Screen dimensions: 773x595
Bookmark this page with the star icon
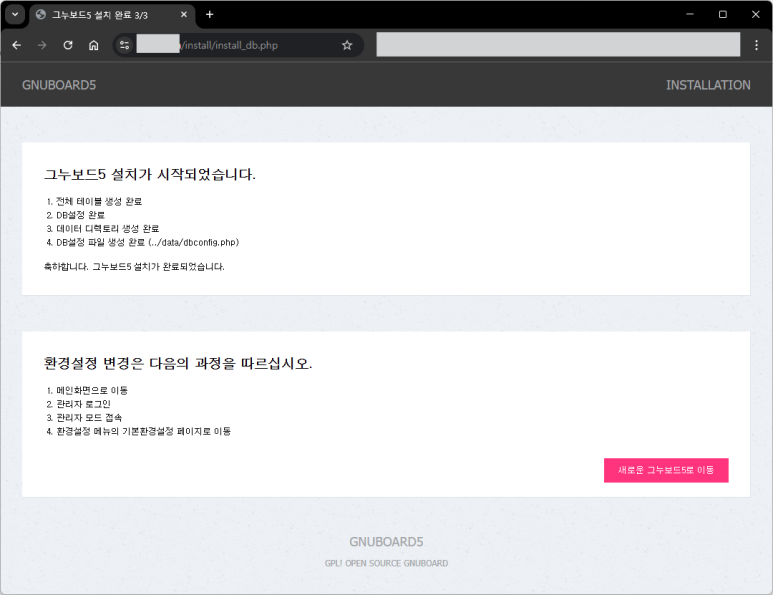[x=347, y=45]
